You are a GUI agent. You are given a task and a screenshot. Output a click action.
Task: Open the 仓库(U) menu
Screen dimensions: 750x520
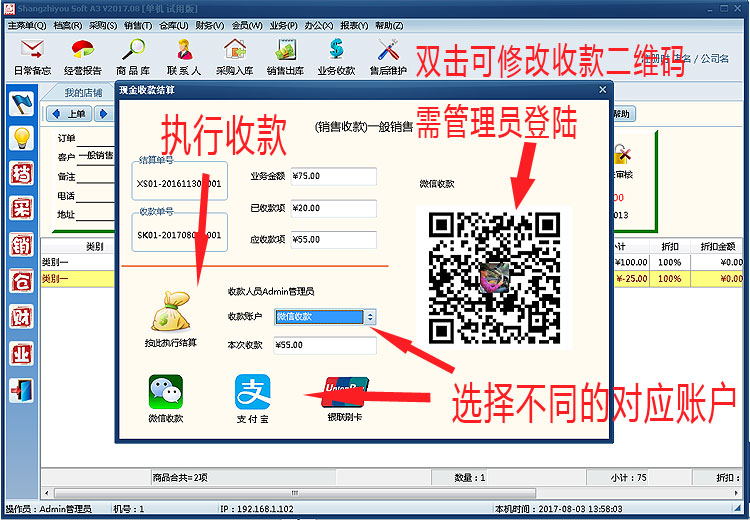click(174, 25)
